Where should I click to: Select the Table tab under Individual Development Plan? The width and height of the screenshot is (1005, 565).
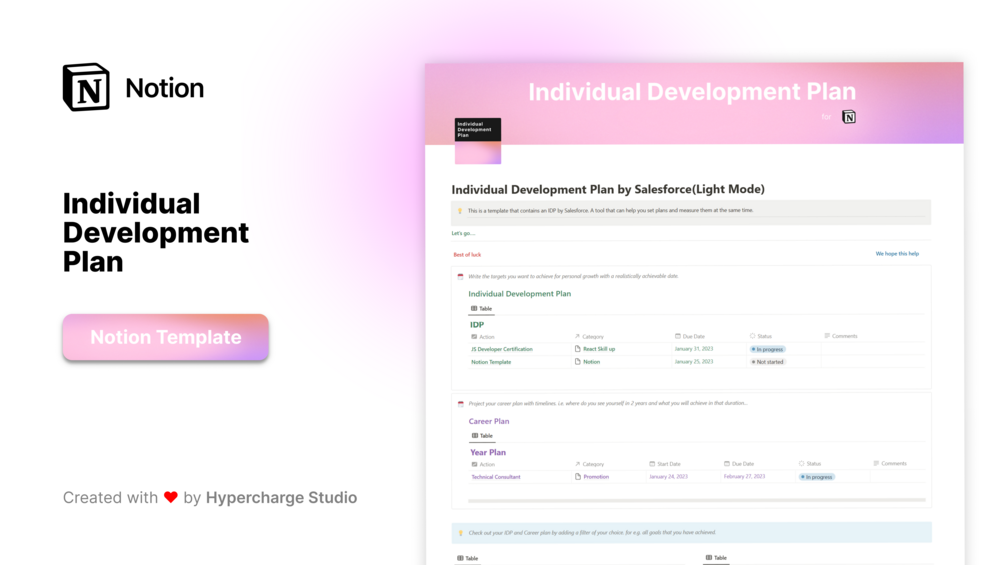pos(481,309)
